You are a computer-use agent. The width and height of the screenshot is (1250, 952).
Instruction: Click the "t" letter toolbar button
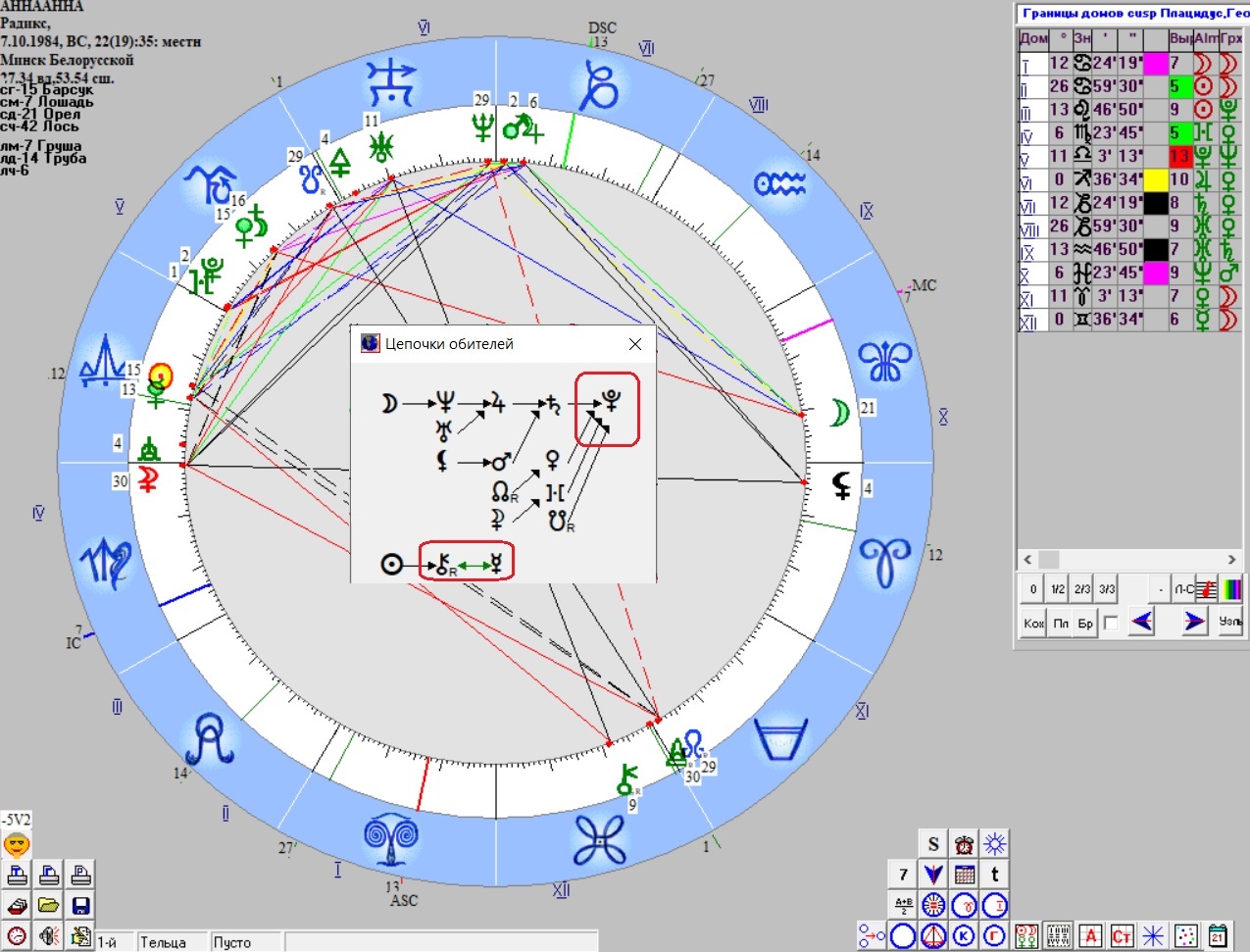pyautogui.click(x=995, y=875)
